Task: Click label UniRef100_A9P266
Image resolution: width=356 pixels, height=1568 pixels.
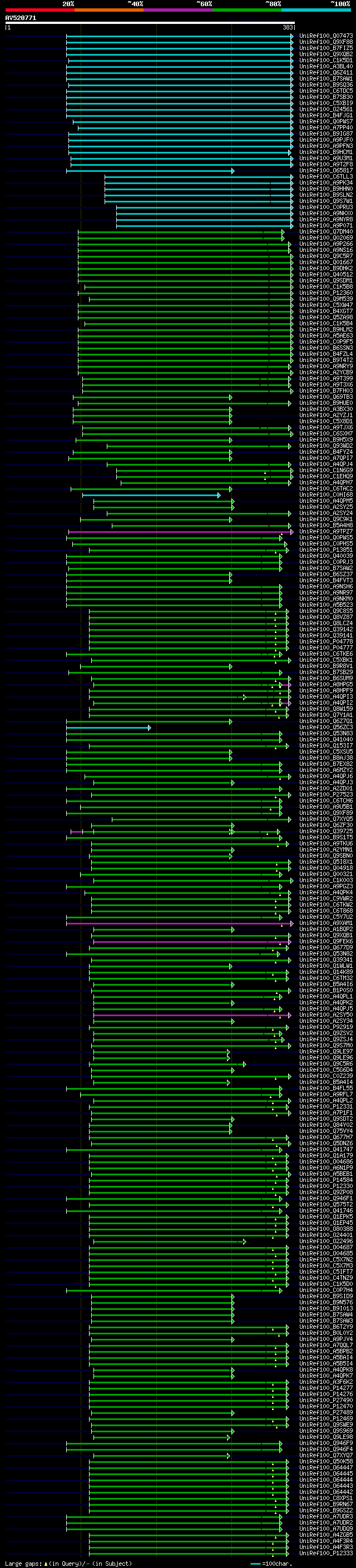Action: 326,244
